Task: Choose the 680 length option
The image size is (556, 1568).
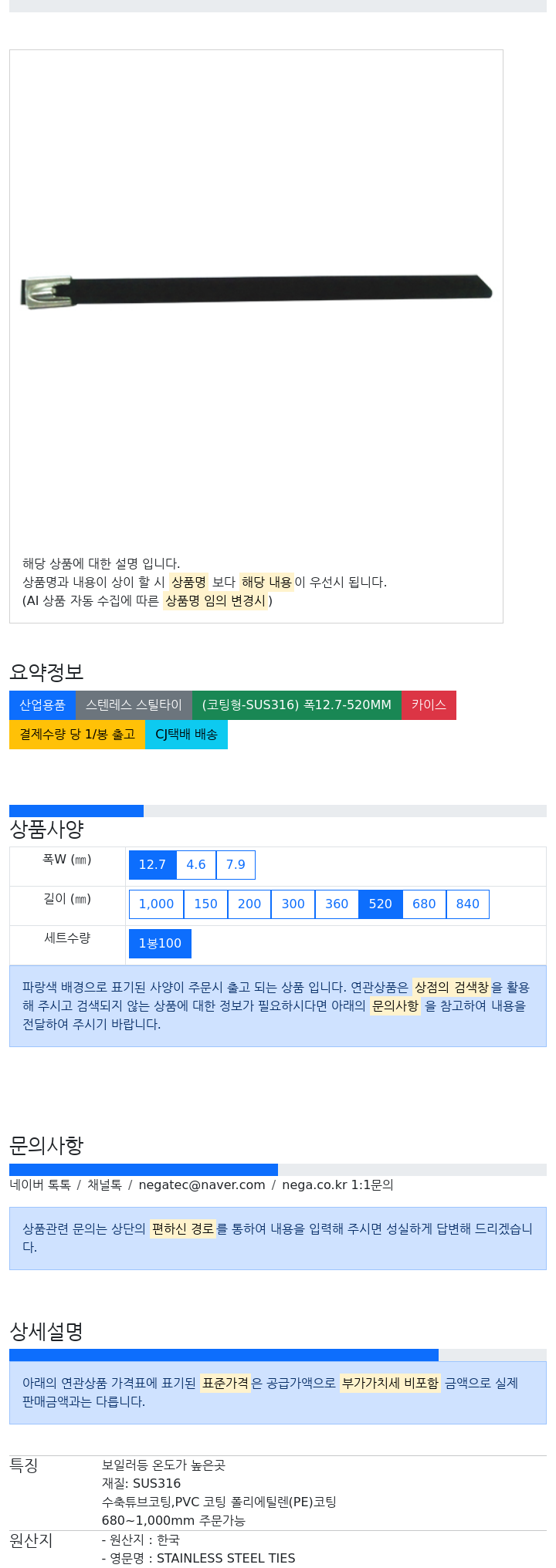Action: click(x=424, y=904)
